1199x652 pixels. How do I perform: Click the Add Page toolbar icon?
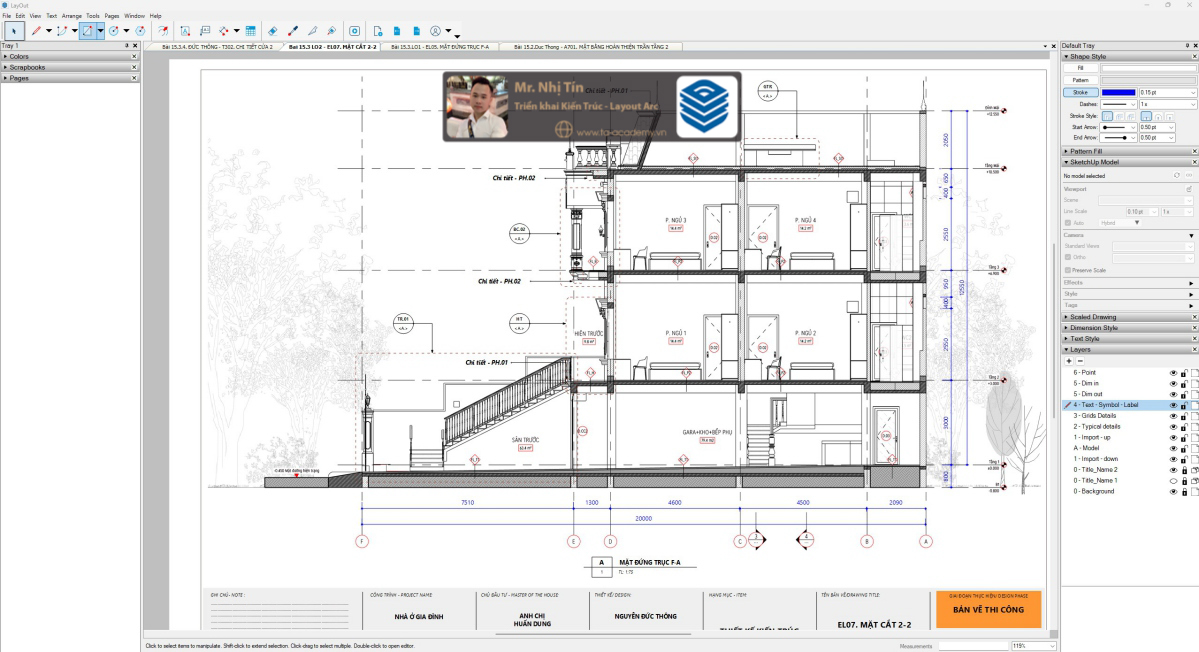(x=378, y=31)
